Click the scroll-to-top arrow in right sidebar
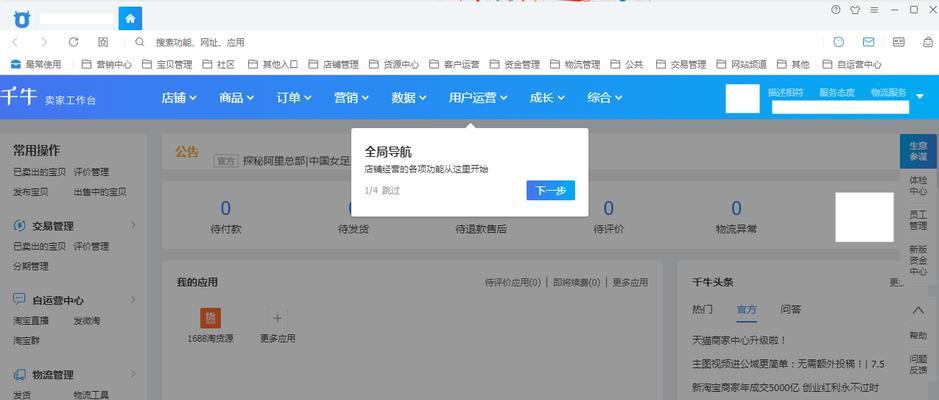This screenshot has height=400, width=939. coord(918,310)
